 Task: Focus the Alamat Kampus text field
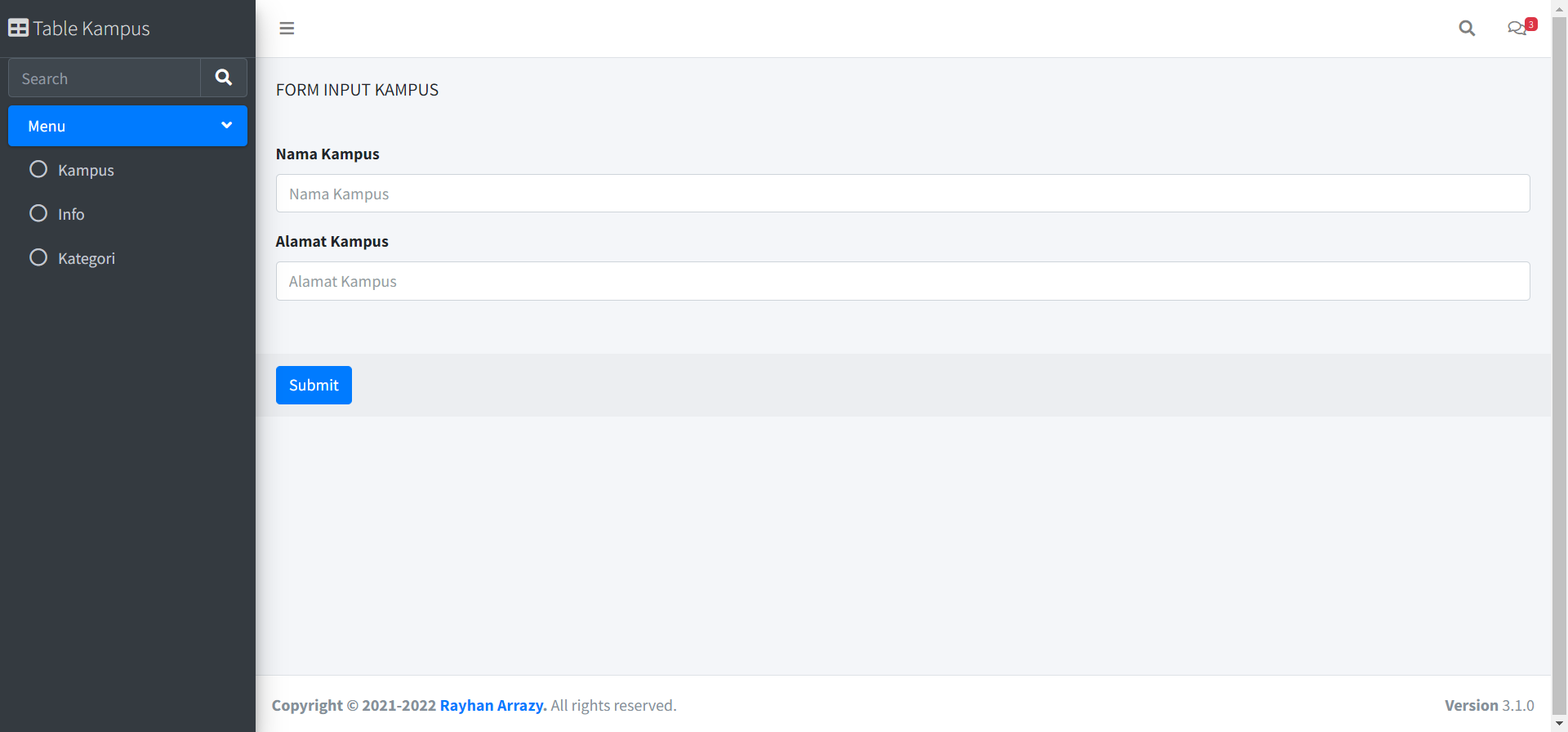[902, 281]
